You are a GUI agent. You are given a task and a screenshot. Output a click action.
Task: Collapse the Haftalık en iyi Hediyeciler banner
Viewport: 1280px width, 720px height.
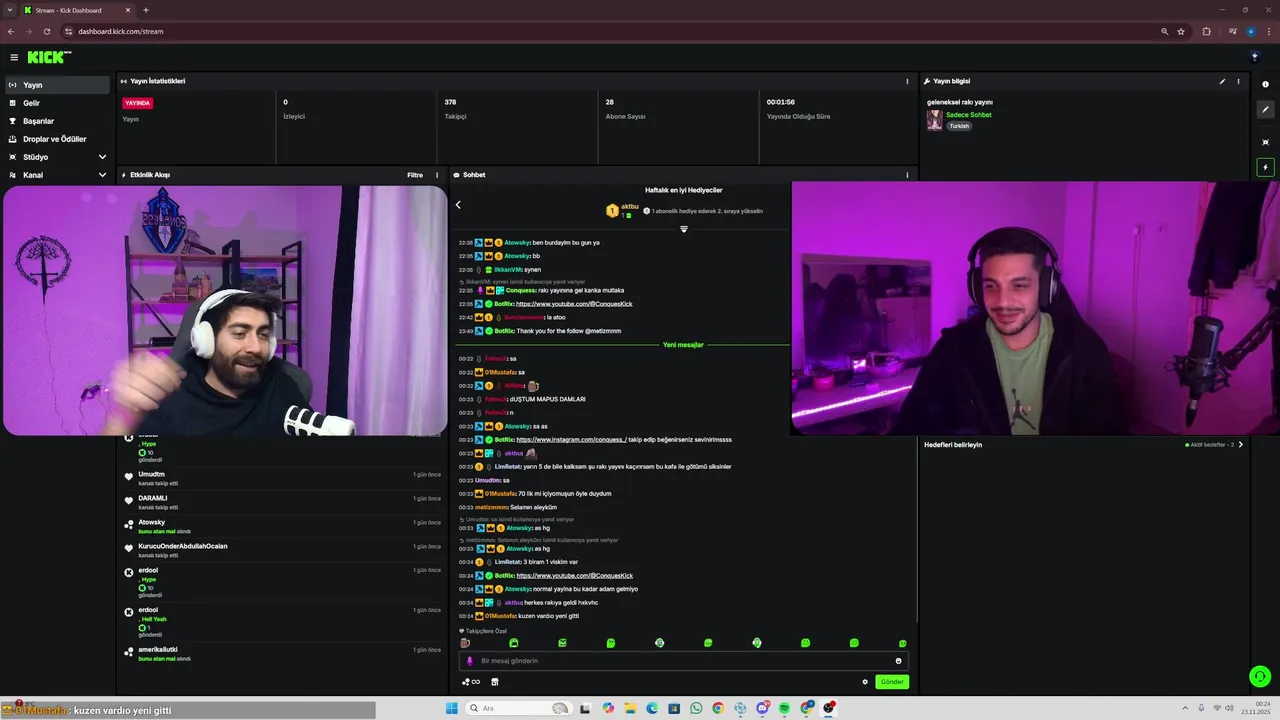(684, 229)
